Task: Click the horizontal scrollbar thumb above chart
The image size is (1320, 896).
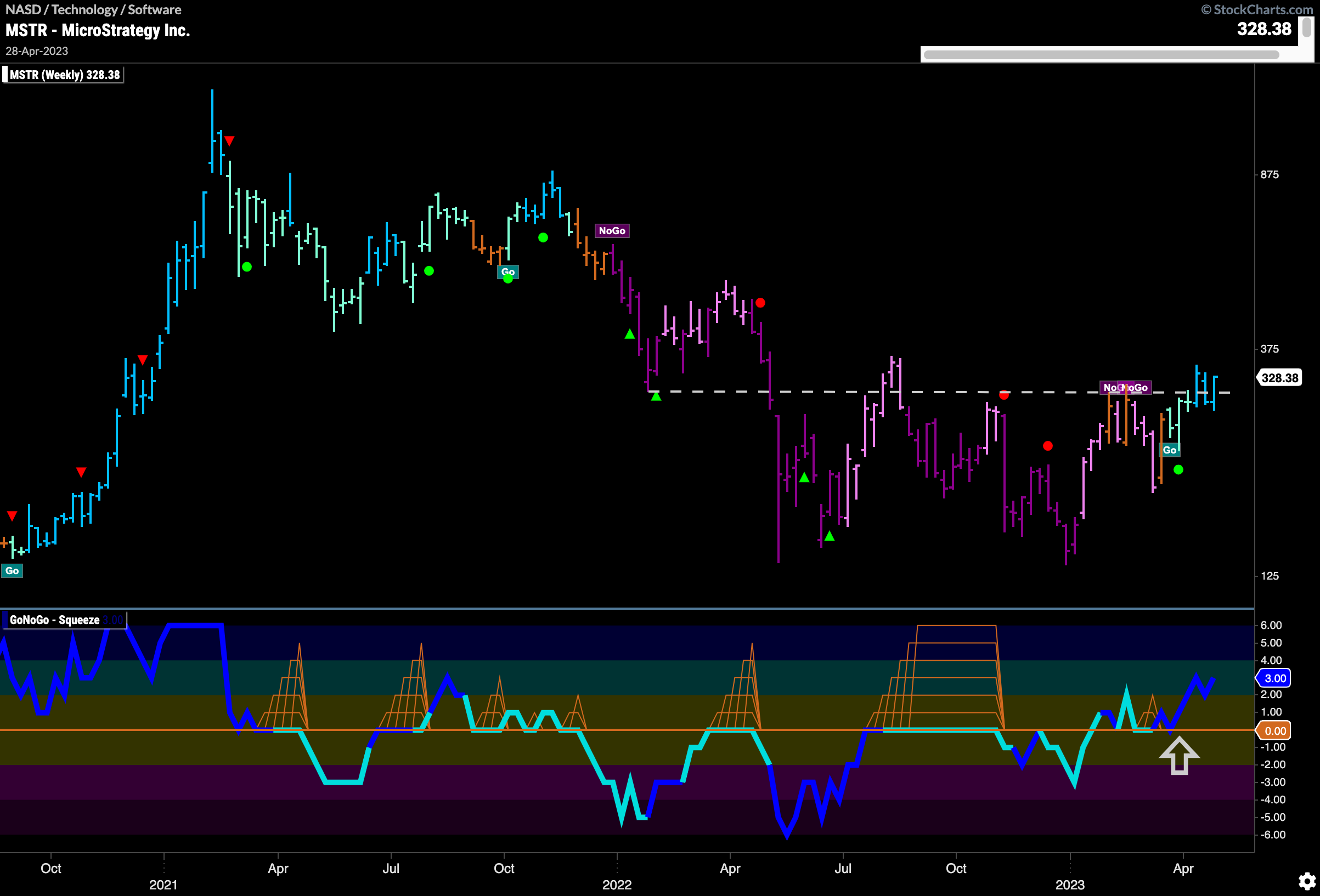Action: click(x=1101, y=55)
